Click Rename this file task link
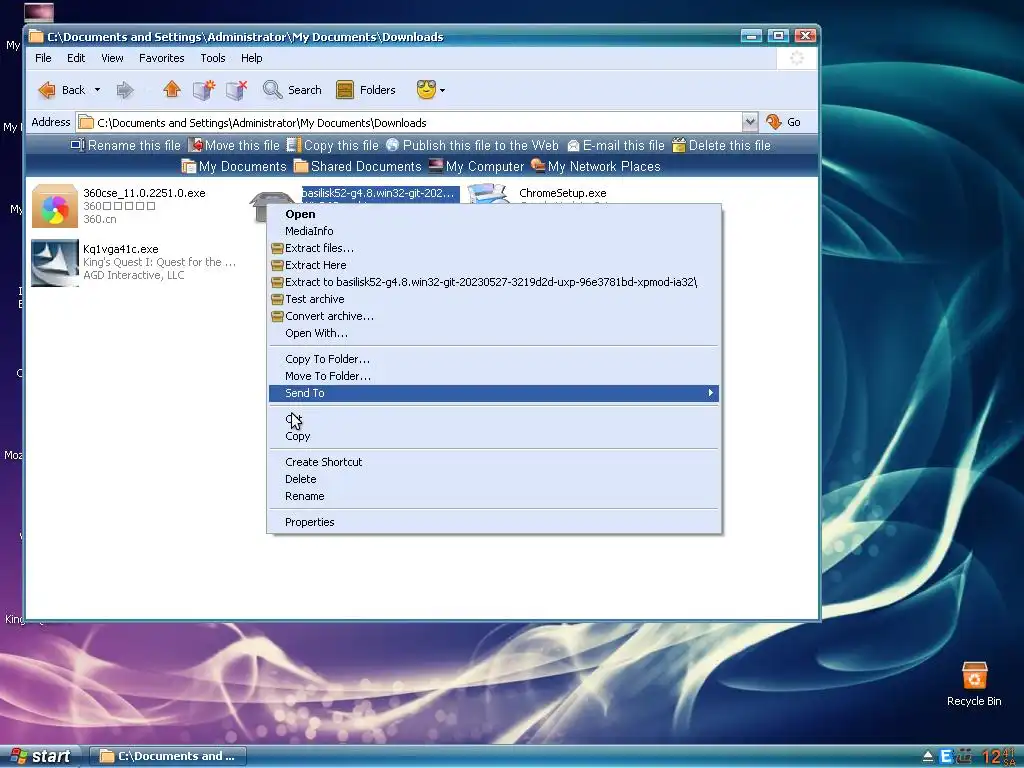The width and height of the screenshot is (1024, 768). tap(125, 146)
